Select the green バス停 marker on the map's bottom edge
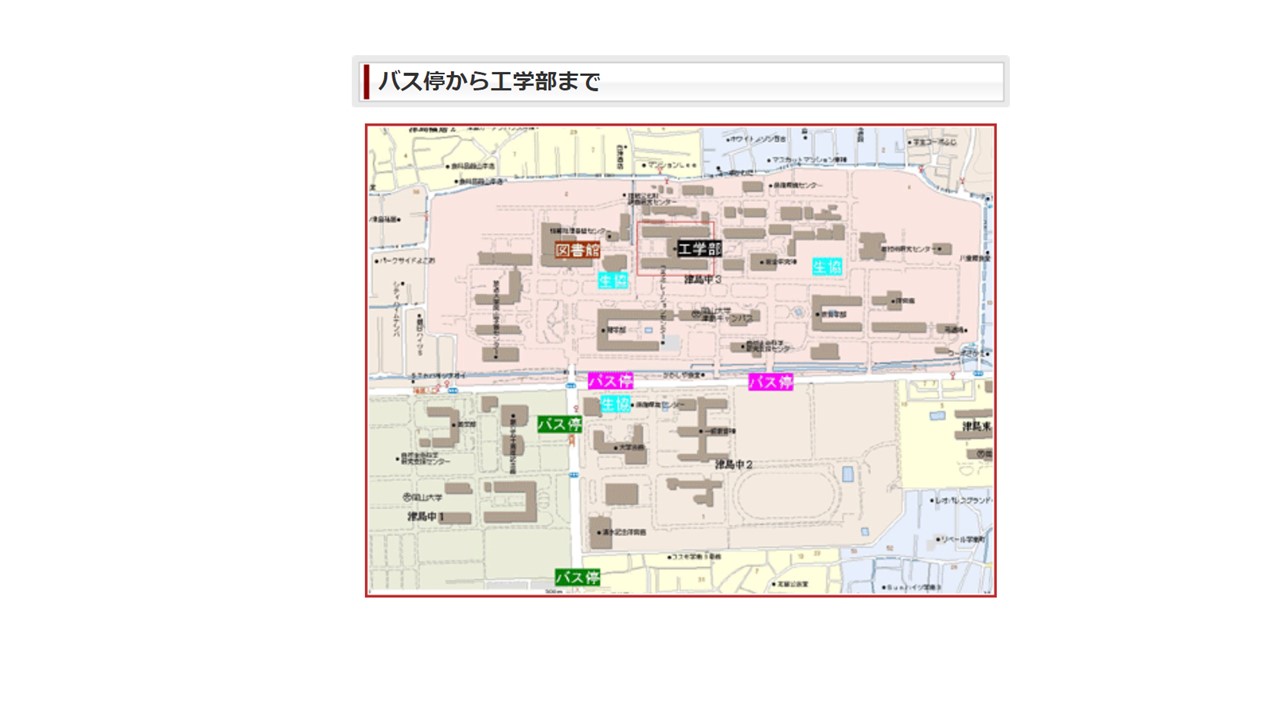Image resolution: width=1280 pixels, height=720 pixels. point(577,578)
